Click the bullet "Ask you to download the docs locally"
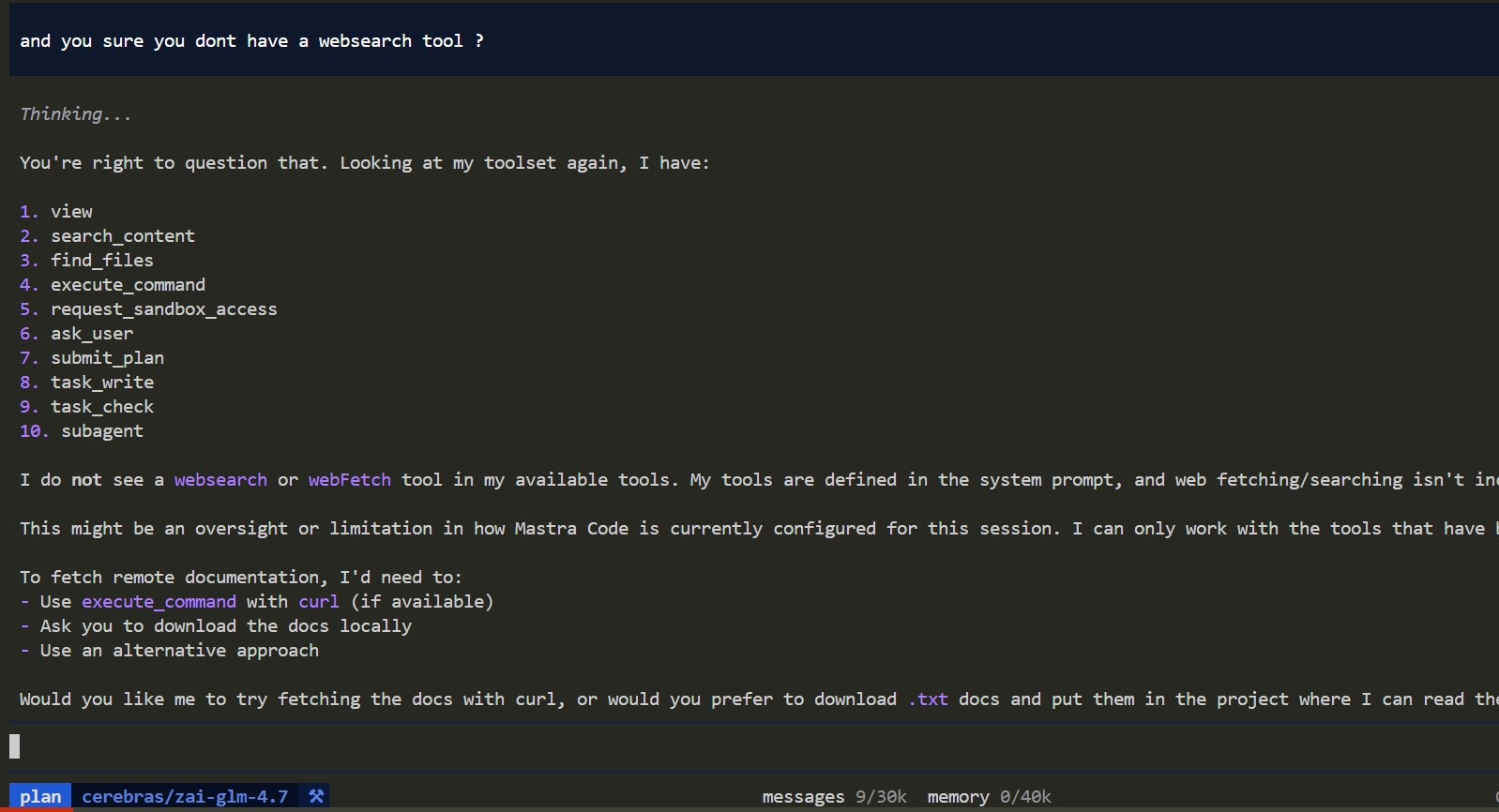The image size is (1499, 812). [216, 626]
